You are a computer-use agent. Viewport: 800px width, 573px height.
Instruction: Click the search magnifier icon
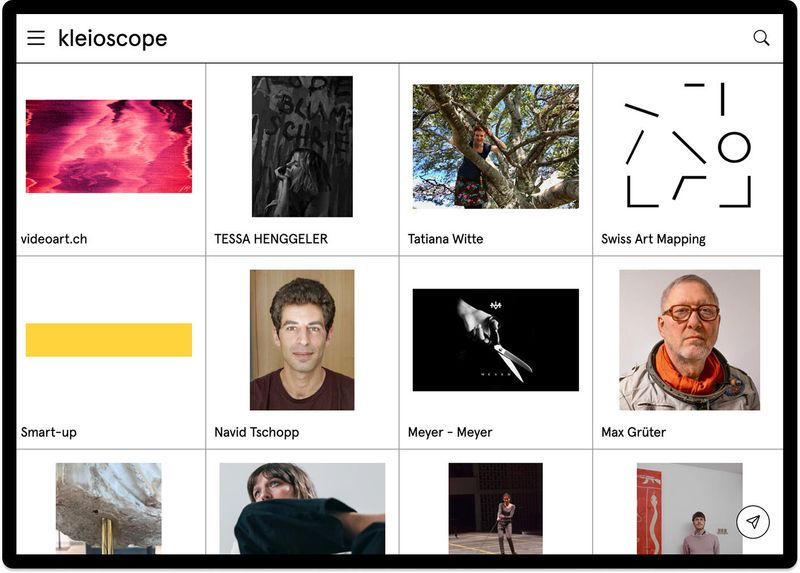point(761,38)
